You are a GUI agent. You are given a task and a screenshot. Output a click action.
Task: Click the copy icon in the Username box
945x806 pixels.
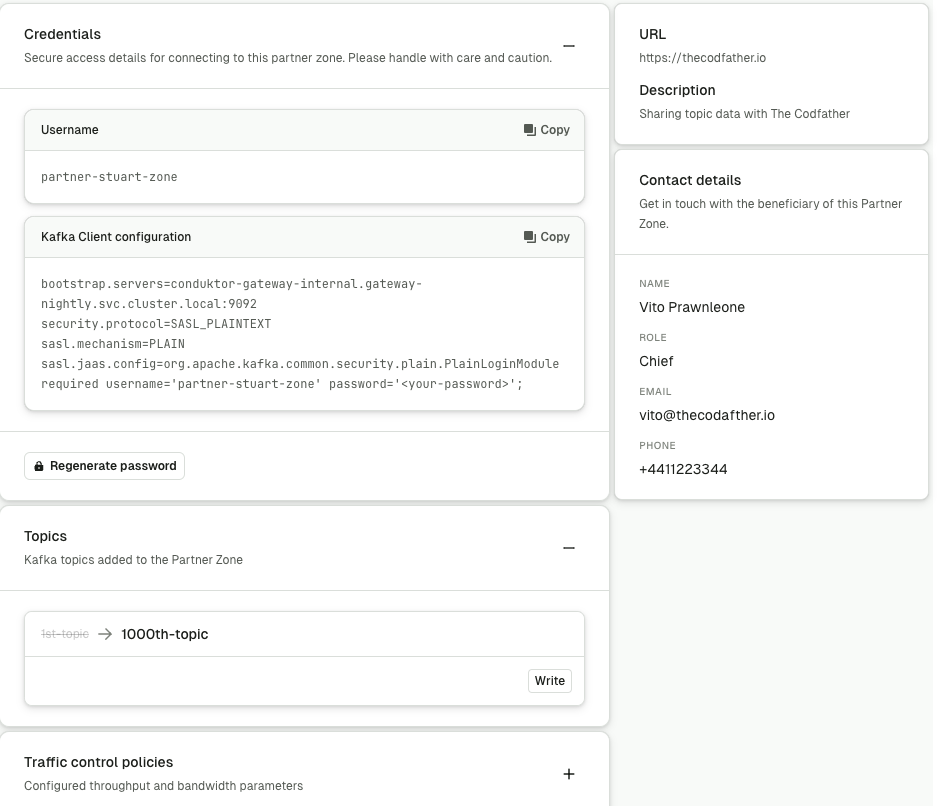[x=530, y=130]
